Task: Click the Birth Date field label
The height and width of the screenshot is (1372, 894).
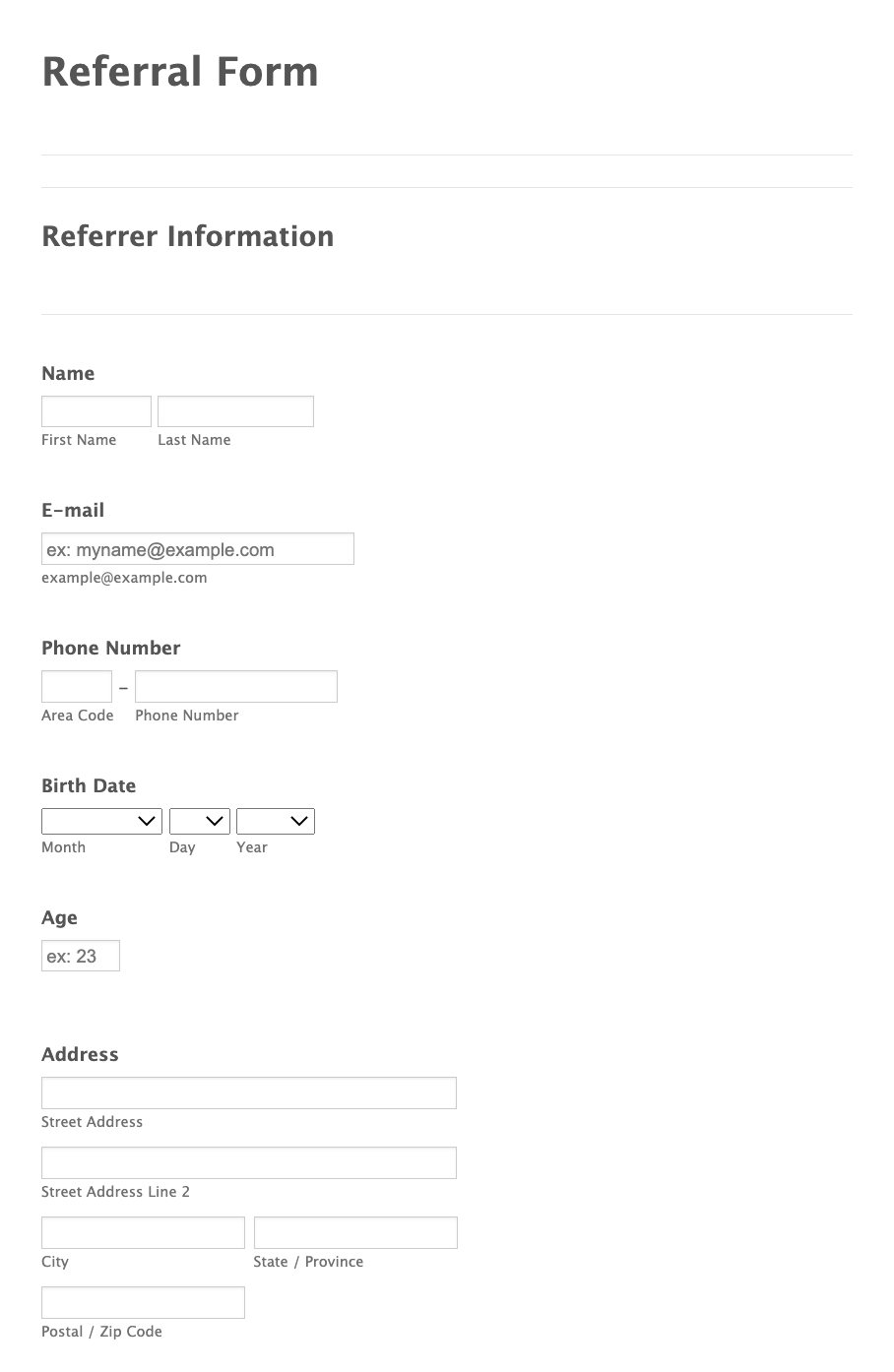Action: pos(89,785)
